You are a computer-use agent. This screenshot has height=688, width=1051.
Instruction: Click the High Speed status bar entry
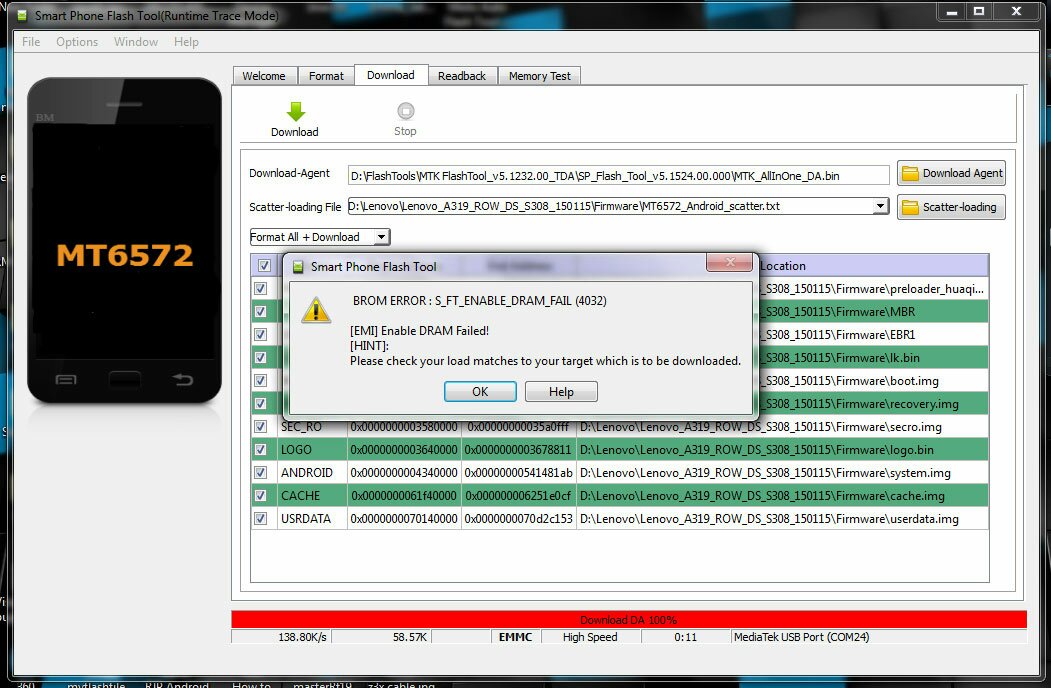[x=590, y=637]
